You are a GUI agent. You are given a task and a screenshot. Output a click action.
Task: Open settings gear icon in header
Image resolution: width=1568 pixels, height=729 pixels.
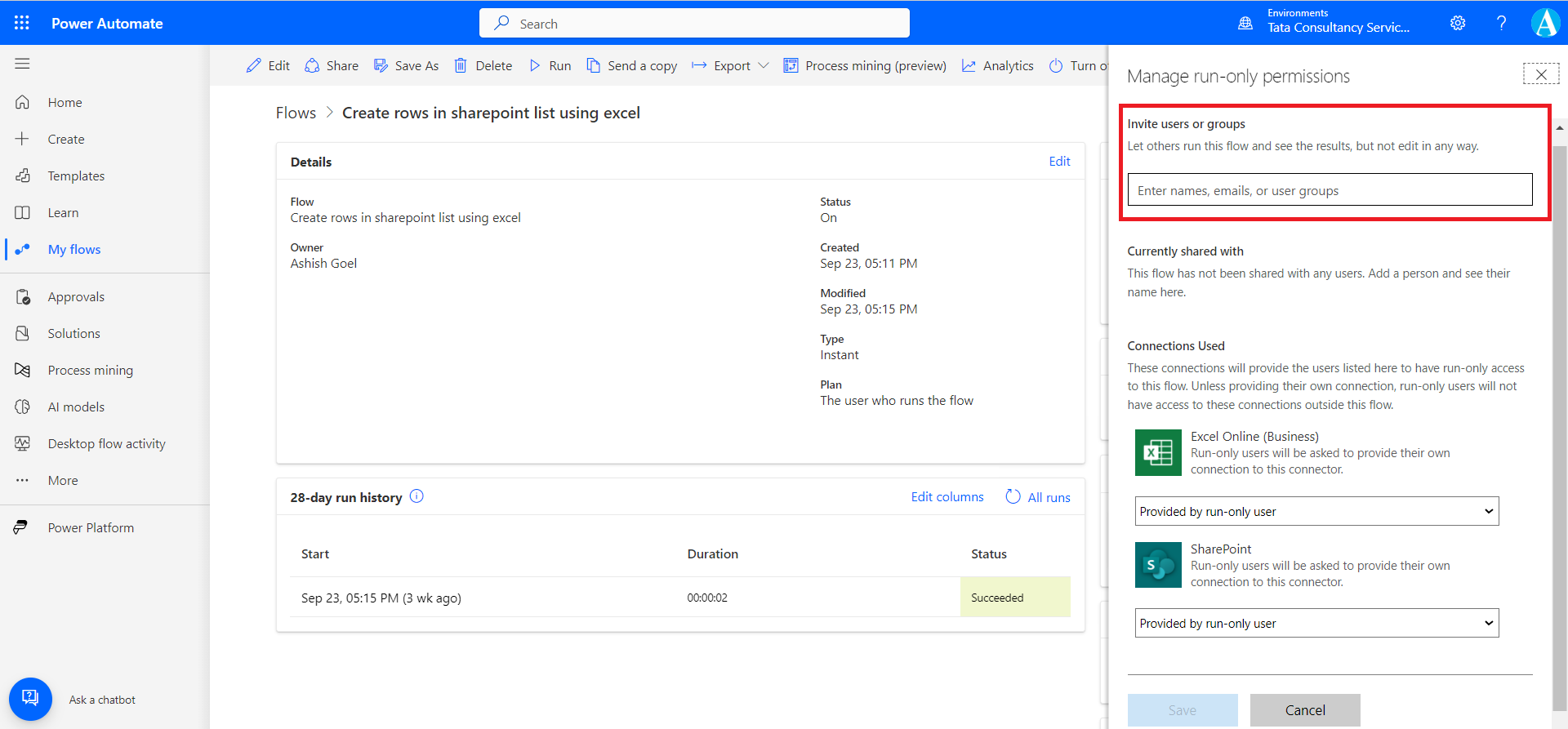(1458, 23)
